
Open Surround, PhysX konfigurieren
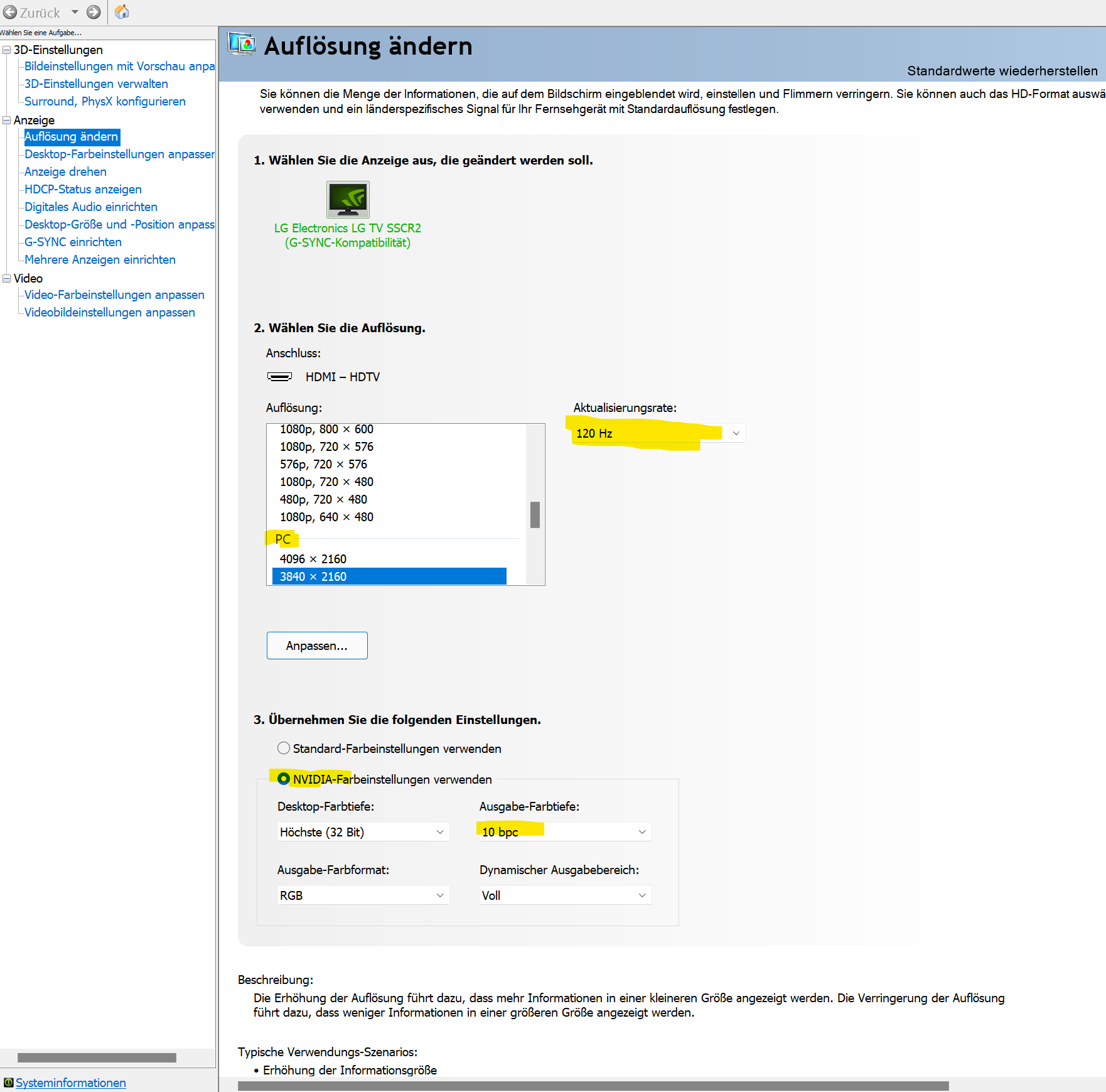point(105,101)
